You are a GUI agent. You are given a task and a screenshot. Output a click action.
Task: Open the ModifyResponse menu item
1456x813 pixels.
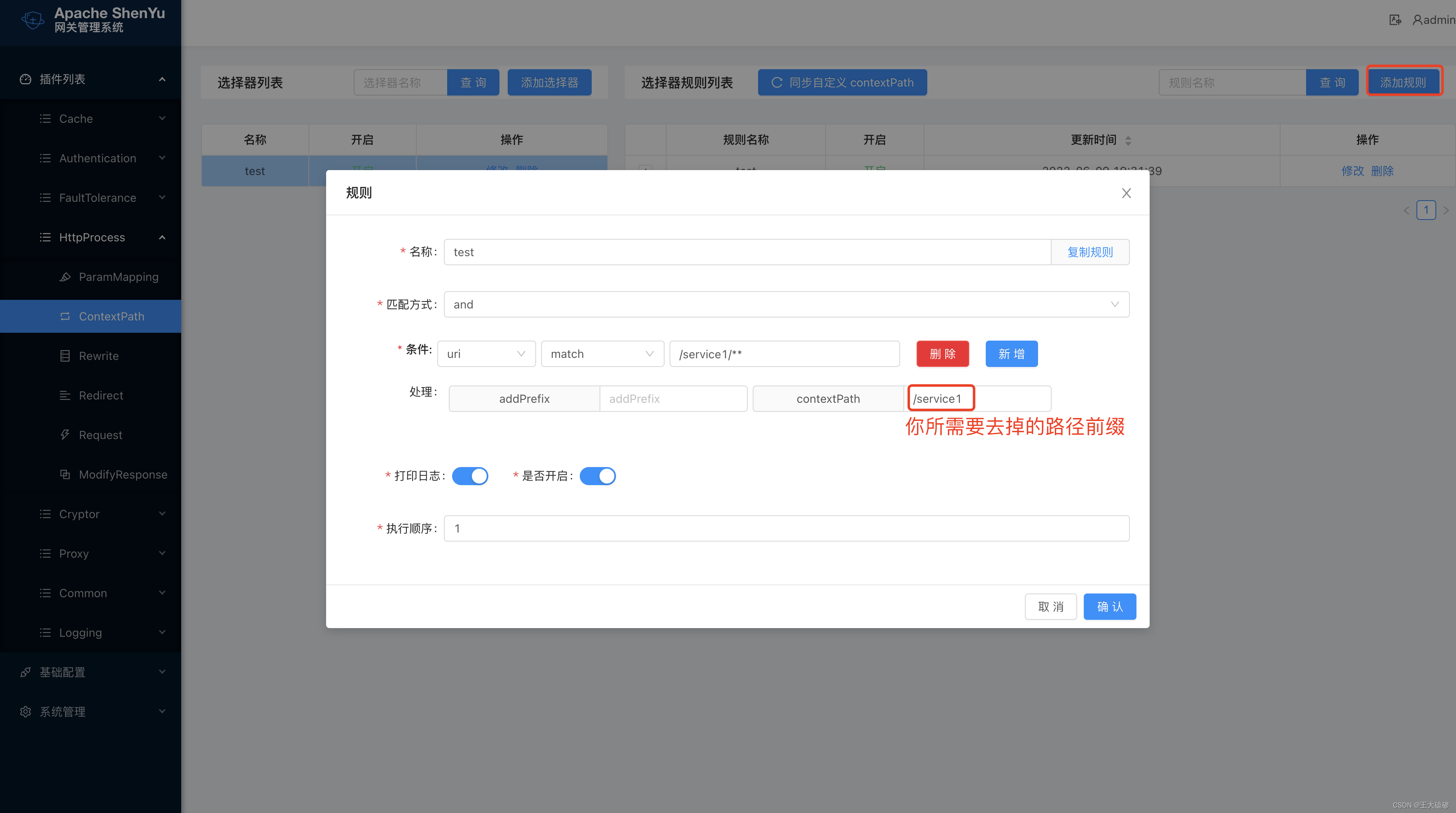coord(91,474)
